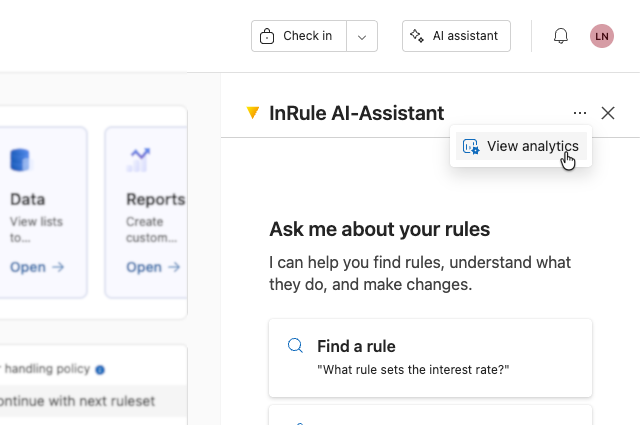This screenshot has height=425, width=640.
Task: Expand the Check in dropdown arrow
Action: coord(362,36)
